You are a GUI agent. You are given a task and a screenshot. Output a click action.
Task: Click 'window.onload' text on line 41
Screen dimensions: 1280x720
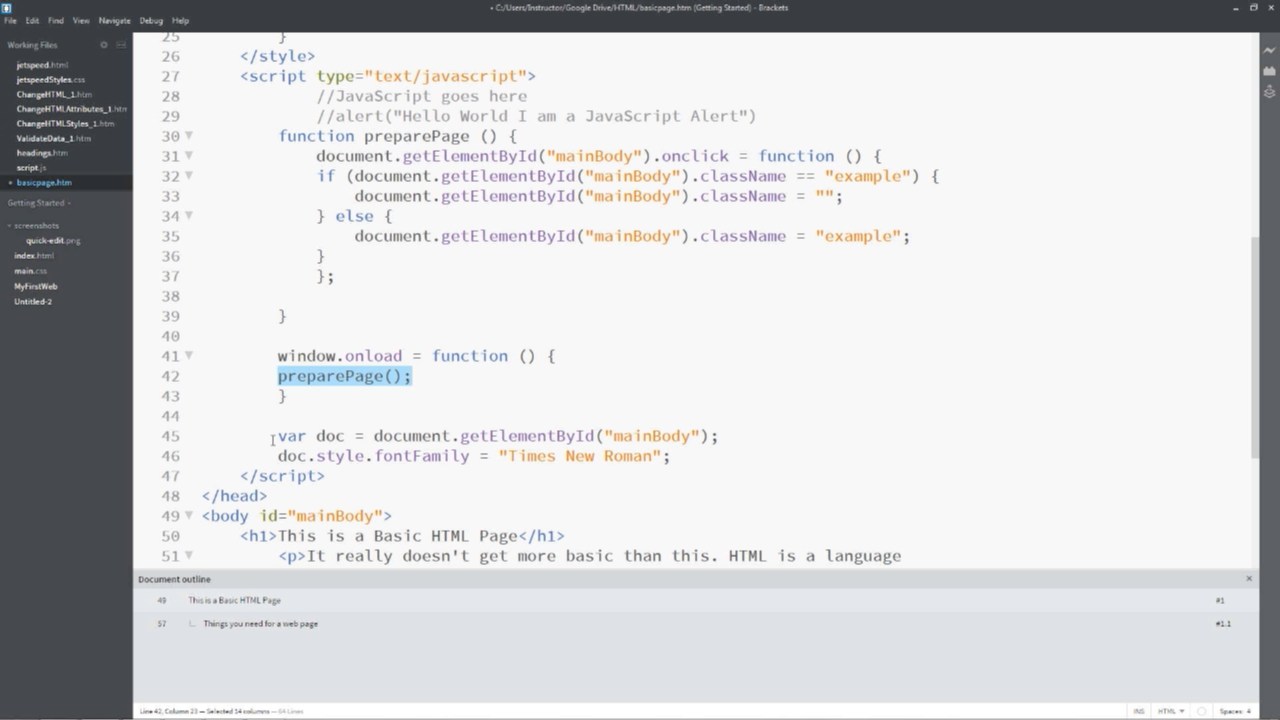(340, 356)
